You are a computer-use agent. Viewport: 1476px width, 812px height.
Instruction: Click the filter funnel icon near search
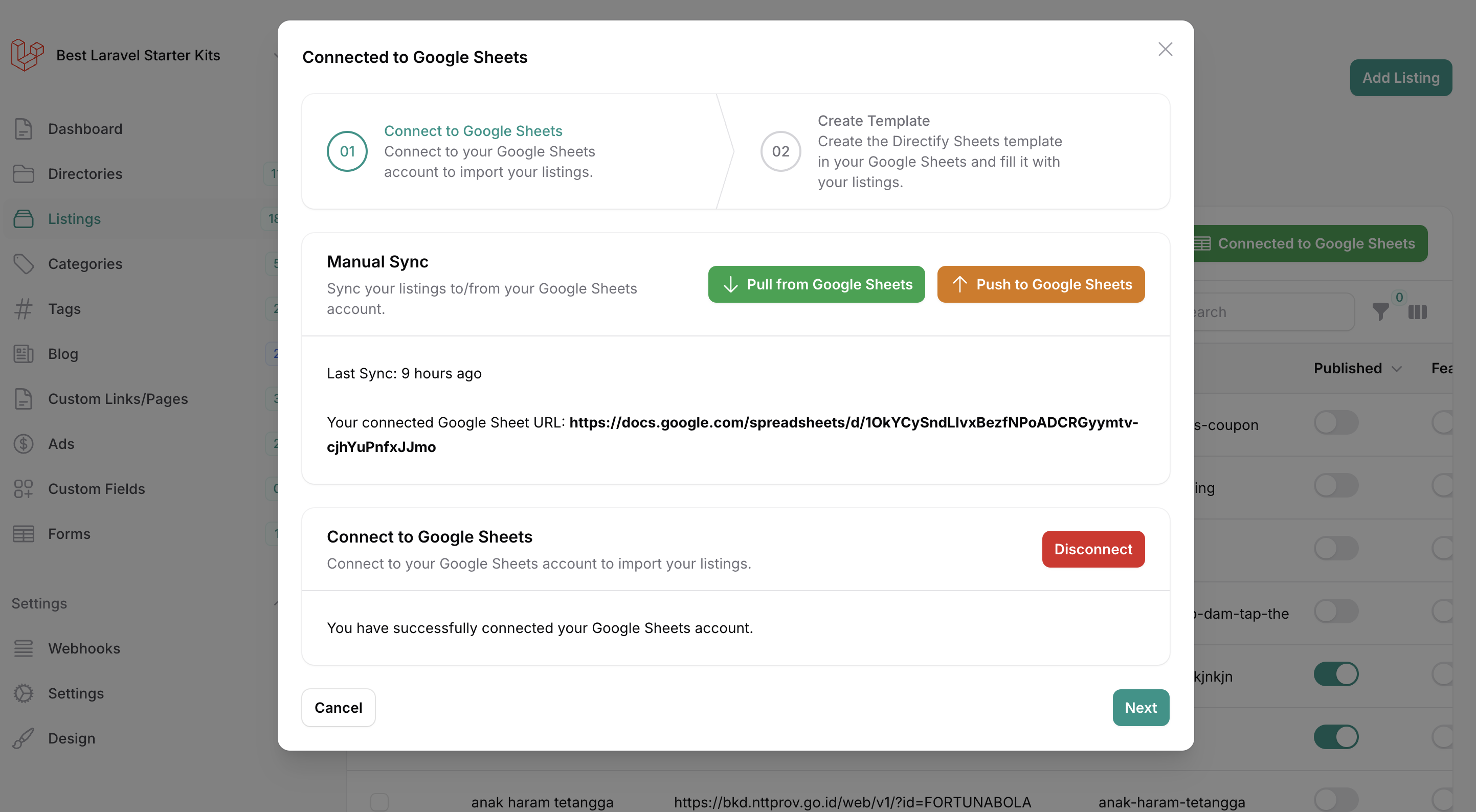click(x=1381, y=312)
